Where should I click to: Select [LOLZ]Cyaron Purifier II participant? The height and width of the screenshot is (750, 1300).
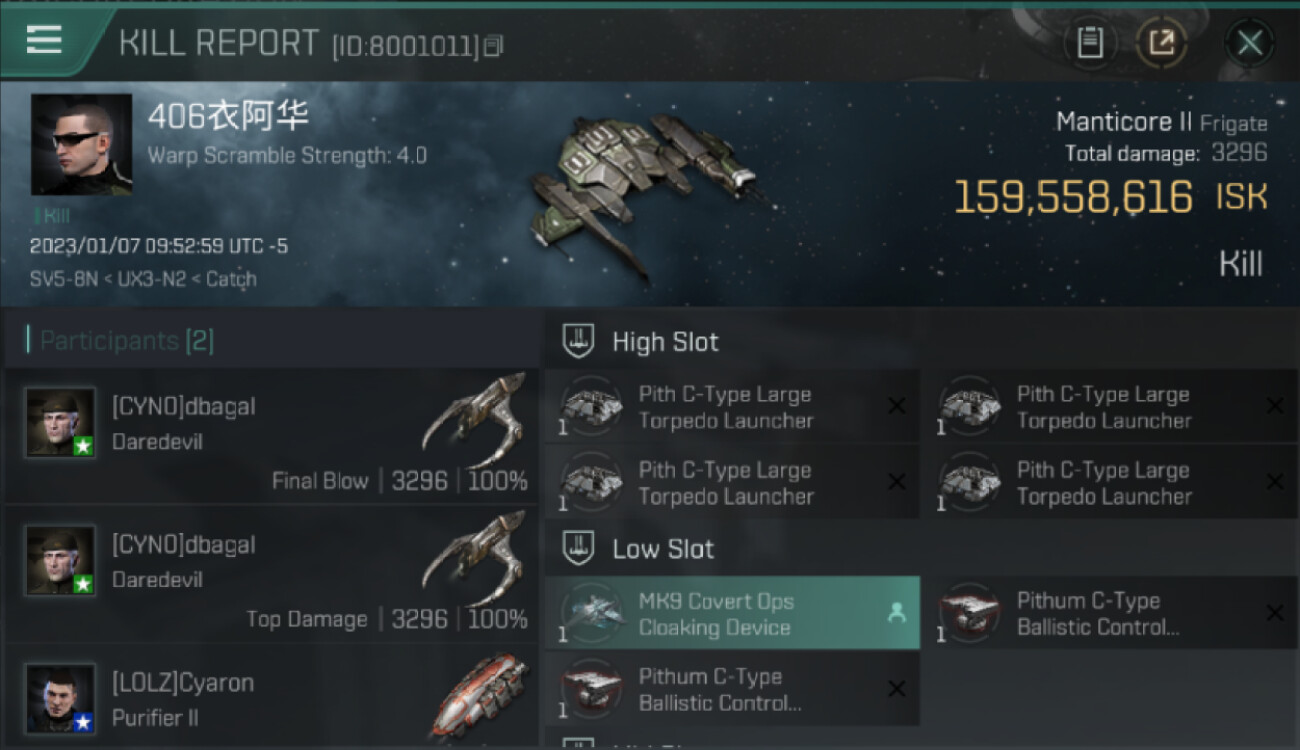point(270,697)
